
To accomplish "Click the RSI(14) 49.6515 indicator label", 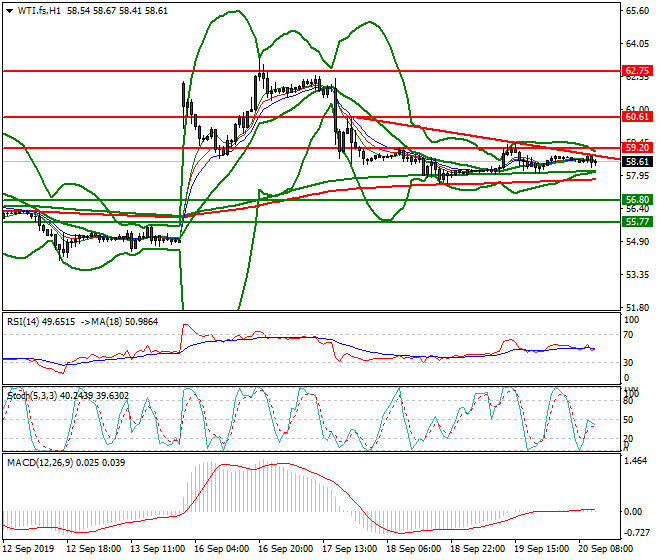I will tap(41, 322).
